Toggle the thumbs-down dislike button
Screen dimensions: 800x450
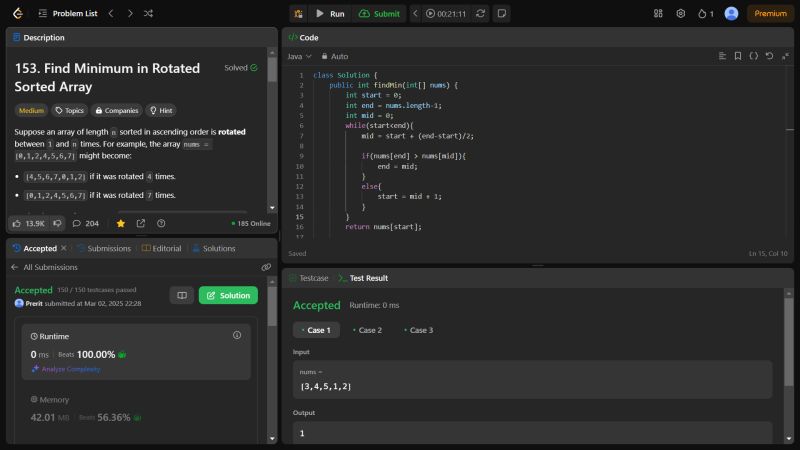(x=57, y=223)
